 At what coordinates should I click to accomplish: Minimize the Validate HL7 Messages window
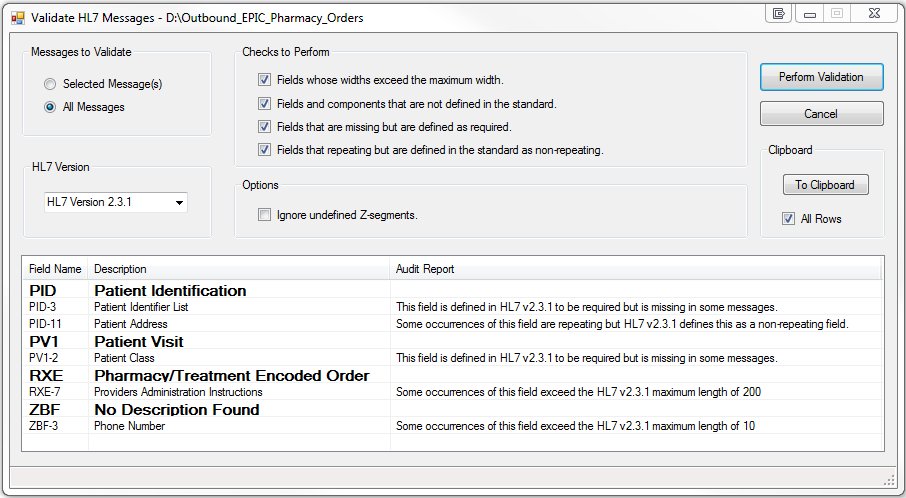pyautogui.click(x=810, y=13)
